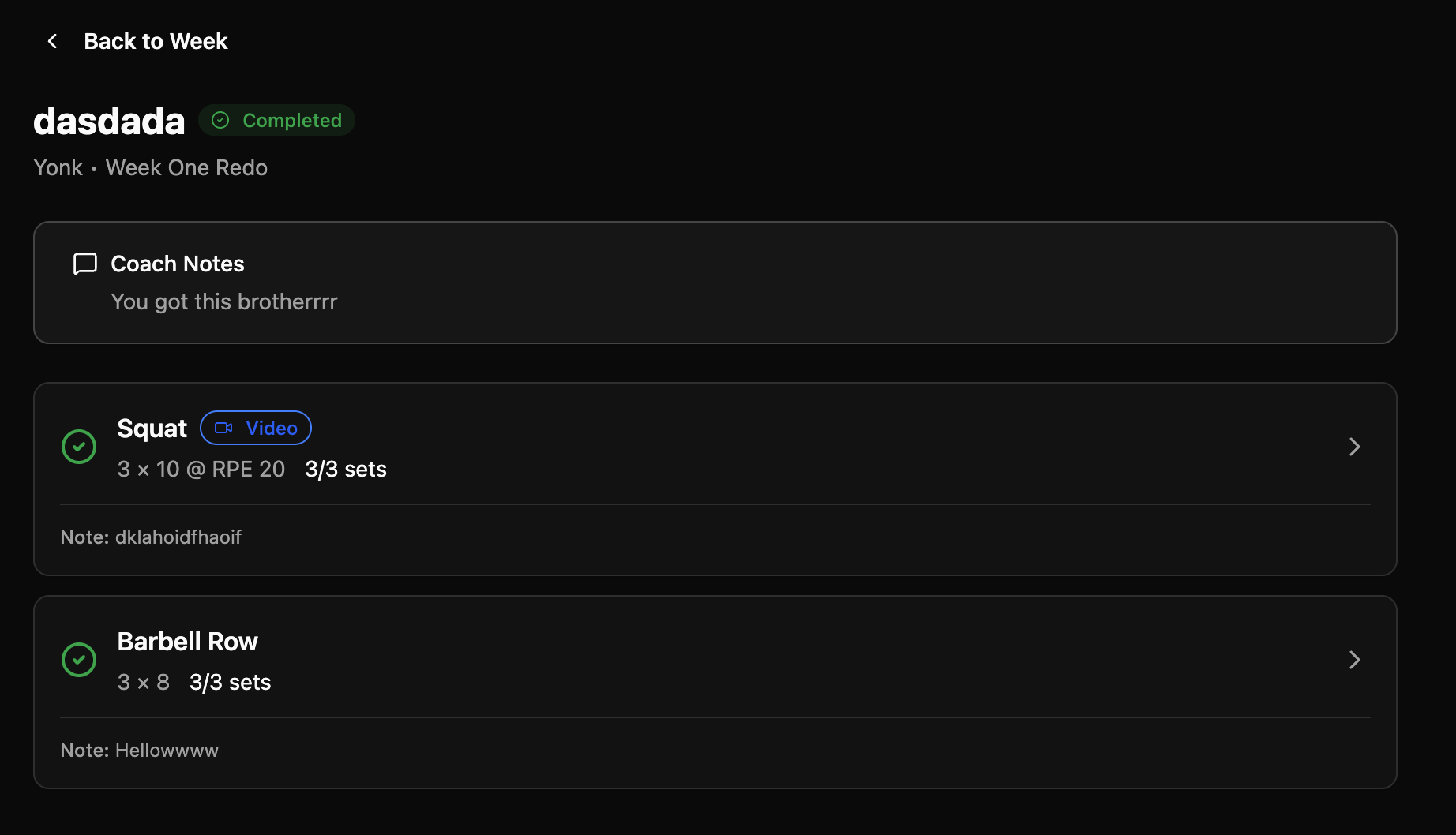Toggle the Squat completion check circle
This screenshot has width=1456, height=835.
(x=79, y=447)
